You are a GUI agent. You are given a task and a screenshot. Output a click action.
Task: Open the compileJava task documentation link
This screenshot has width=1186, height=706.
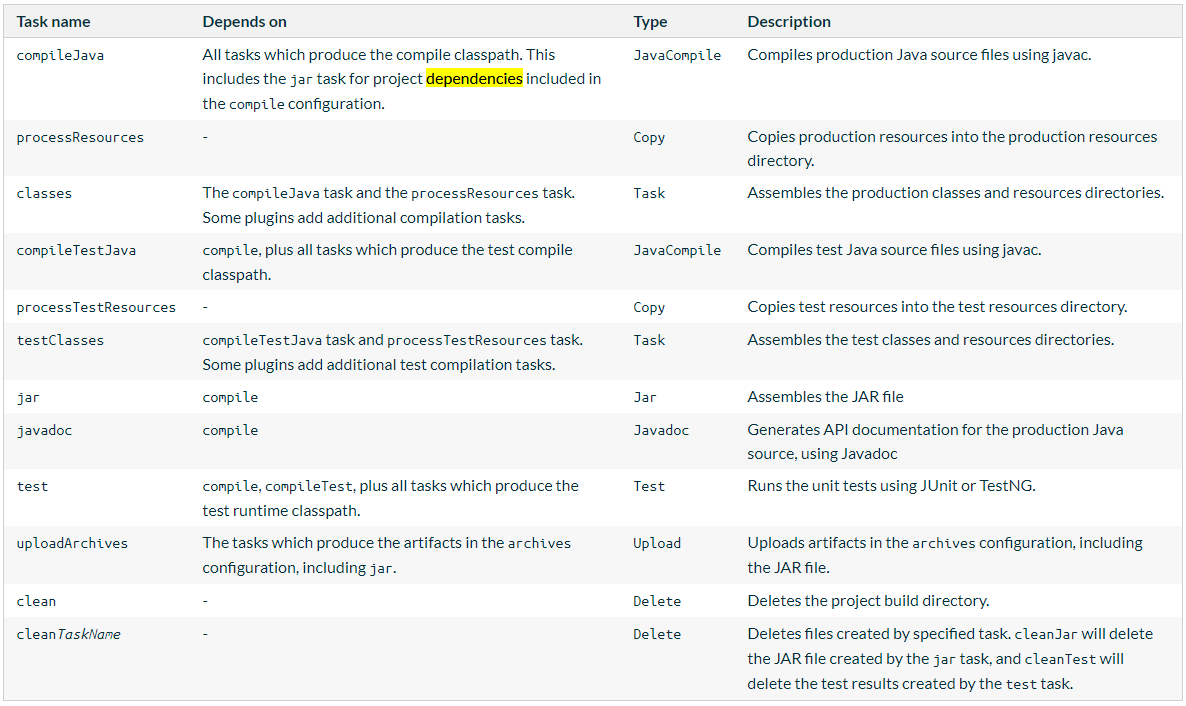60,55
